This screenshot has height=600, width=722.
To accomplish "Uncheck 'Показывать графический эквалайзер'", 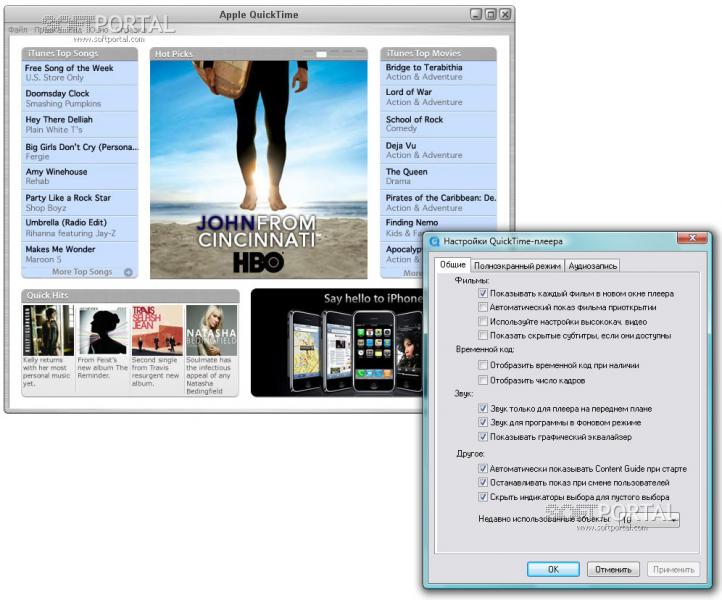I will click(483, 437).
